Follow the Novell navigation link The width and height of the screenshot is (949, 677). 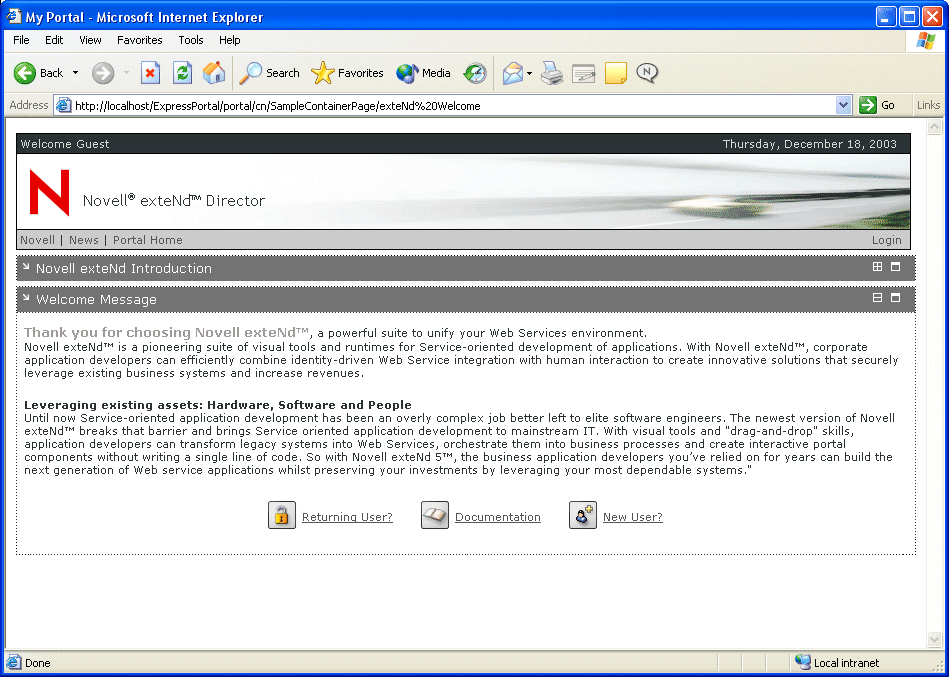coord(38,240)
